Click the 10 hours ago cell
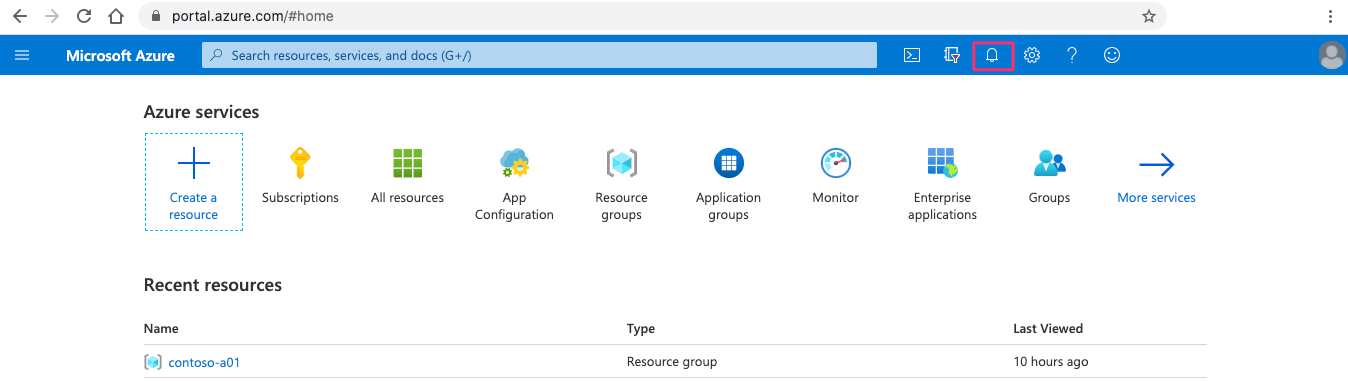 click(1051, 362)
